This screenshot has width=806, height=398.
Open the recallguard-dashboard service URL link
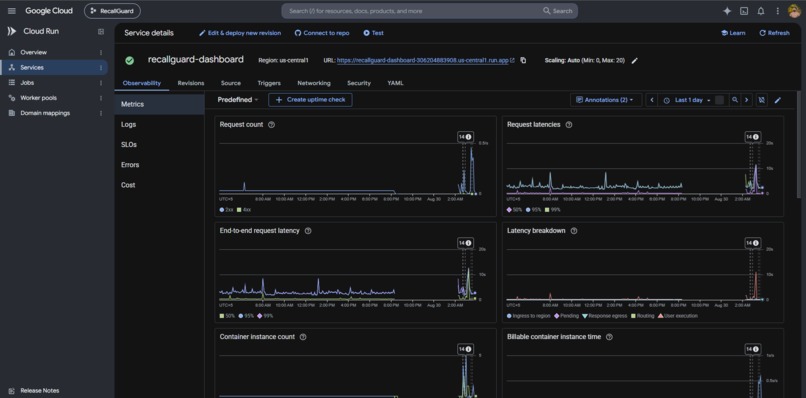pyautogui.click(x=426, y=61)
